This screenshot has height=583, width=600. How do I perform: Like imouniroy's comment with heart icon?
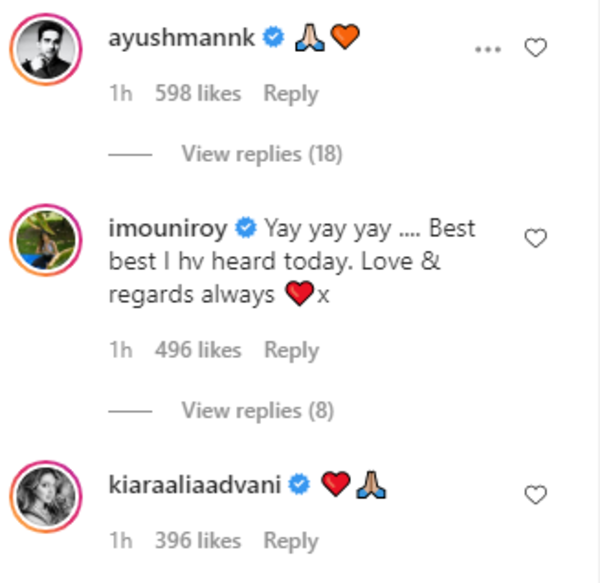(535, 238)
